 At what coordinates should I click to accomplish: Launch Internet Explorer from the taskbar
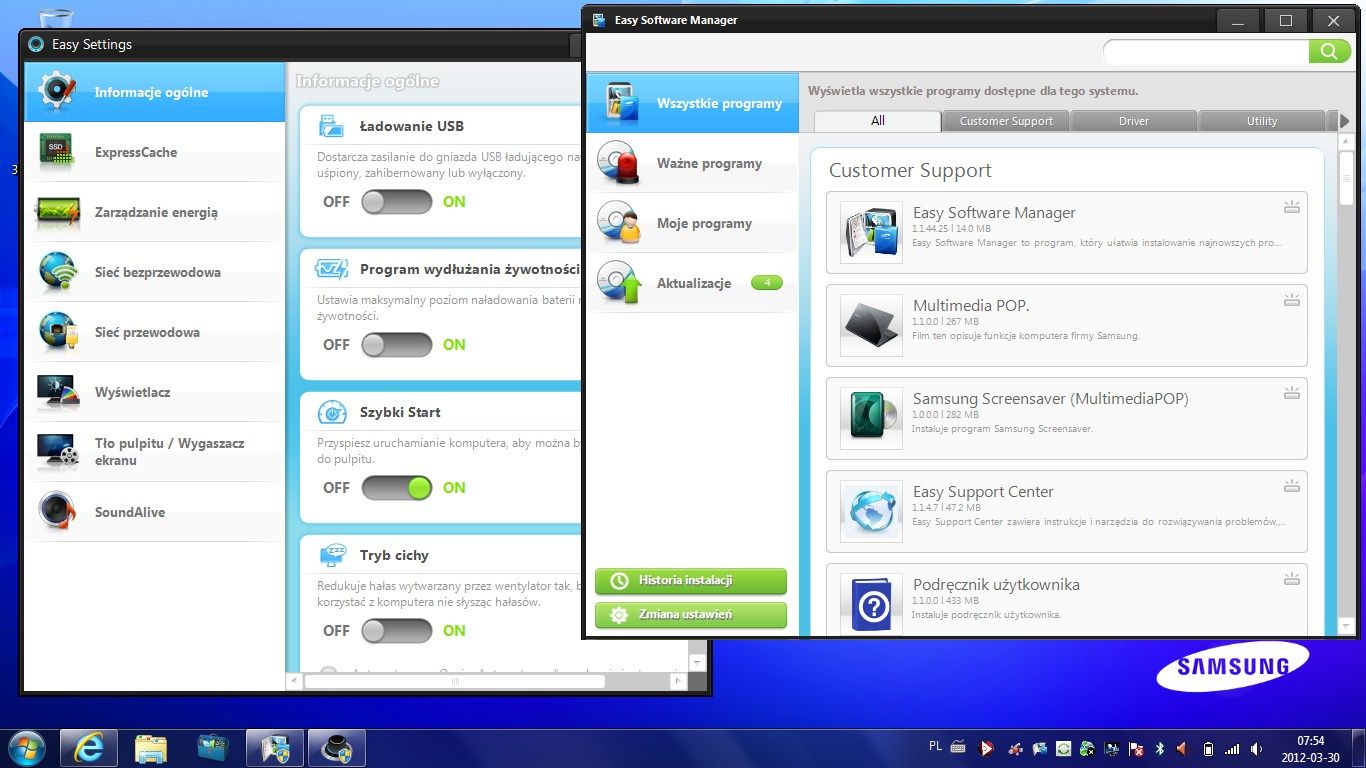coord(88,748)
